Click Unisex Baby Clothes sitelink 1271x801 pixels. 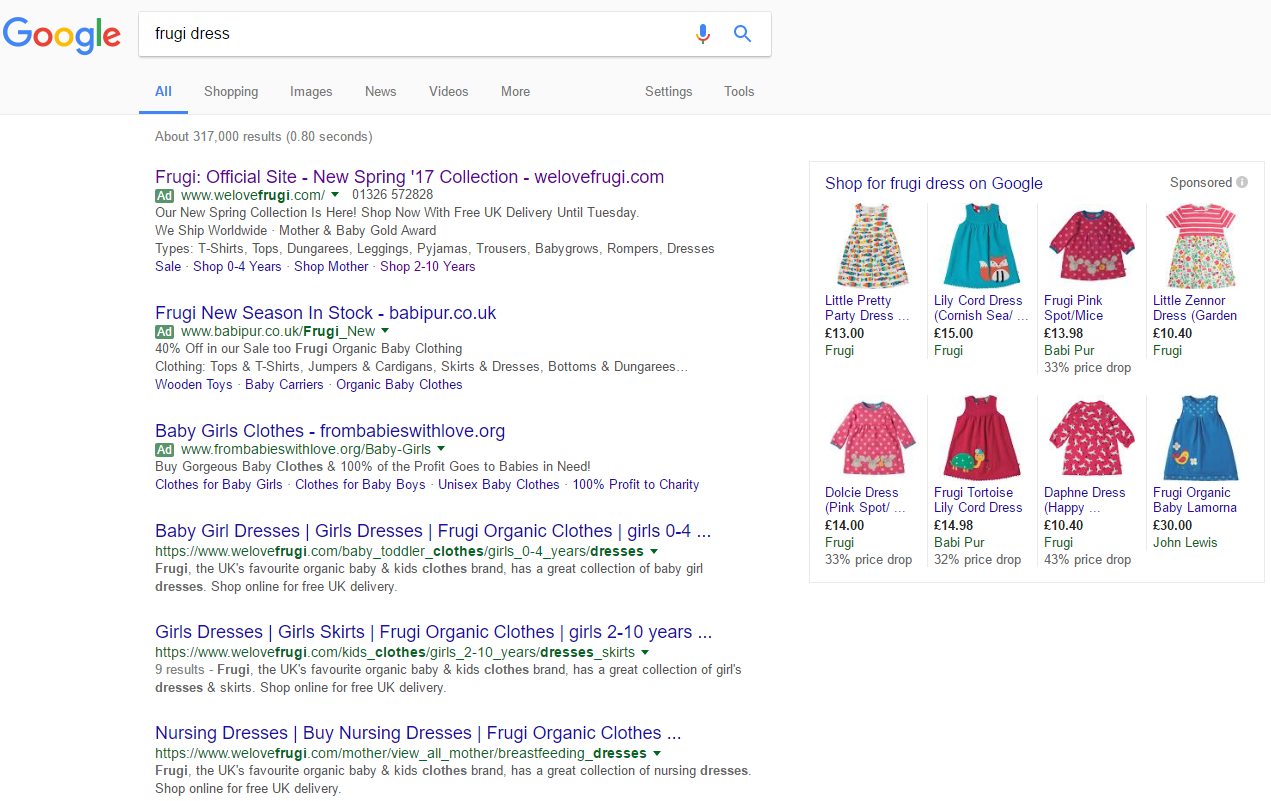coord(499,485)
